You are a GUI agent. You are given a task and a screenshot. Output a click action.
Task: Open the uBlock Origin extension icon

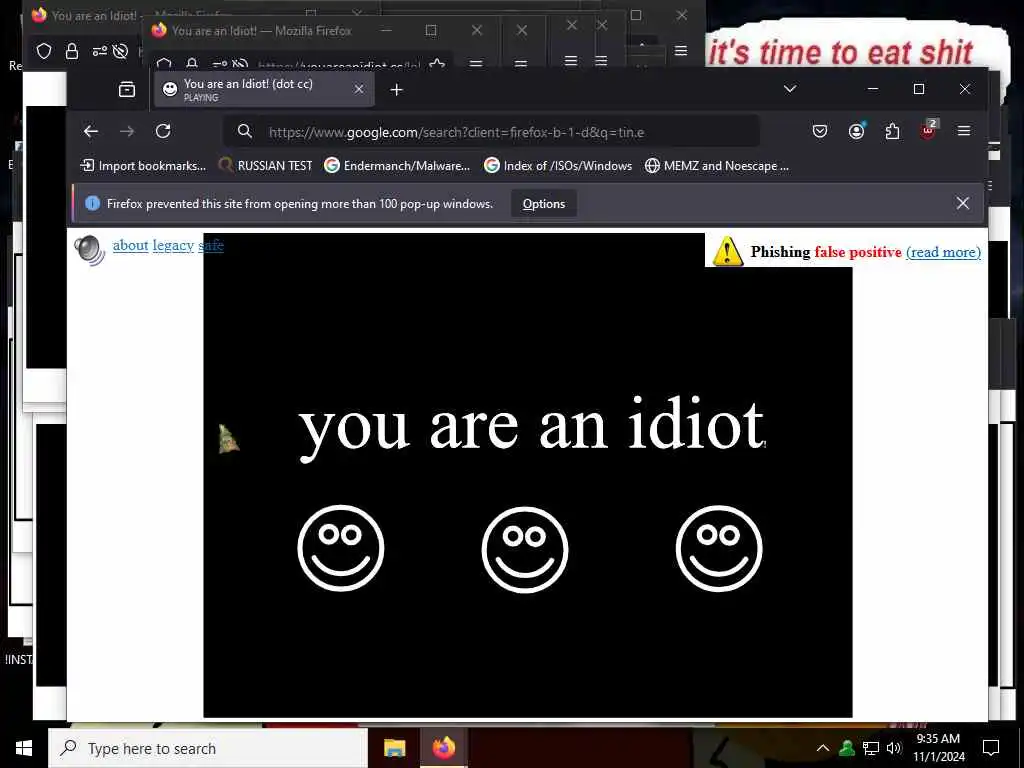[929, 130]
